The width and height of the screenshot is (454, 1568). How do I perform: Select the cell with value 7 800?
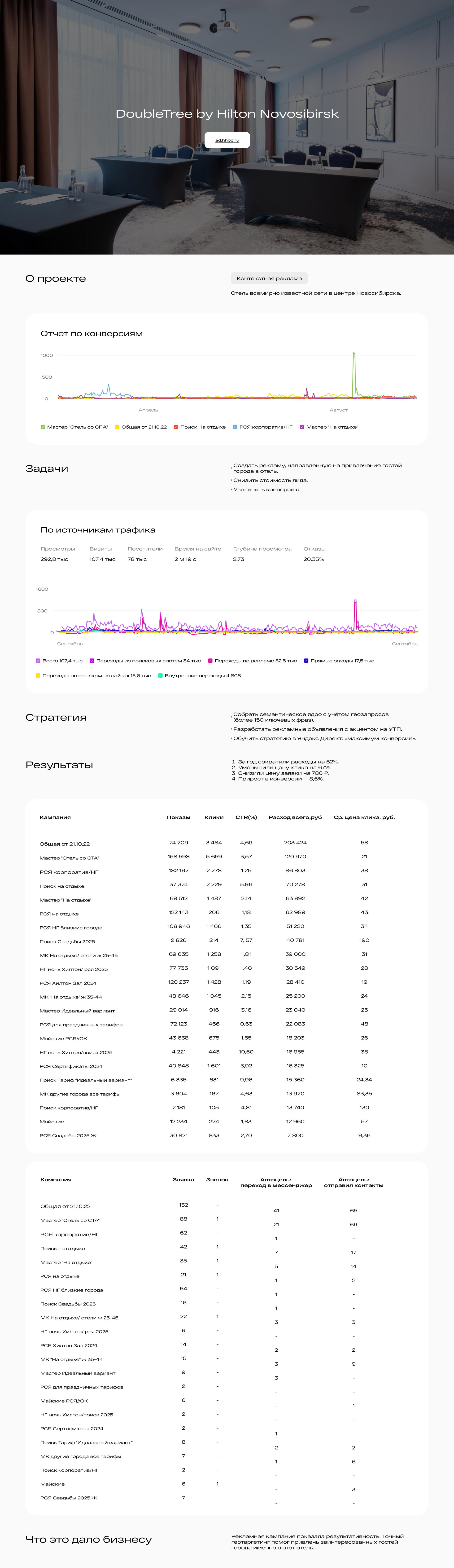(295, 1135)
